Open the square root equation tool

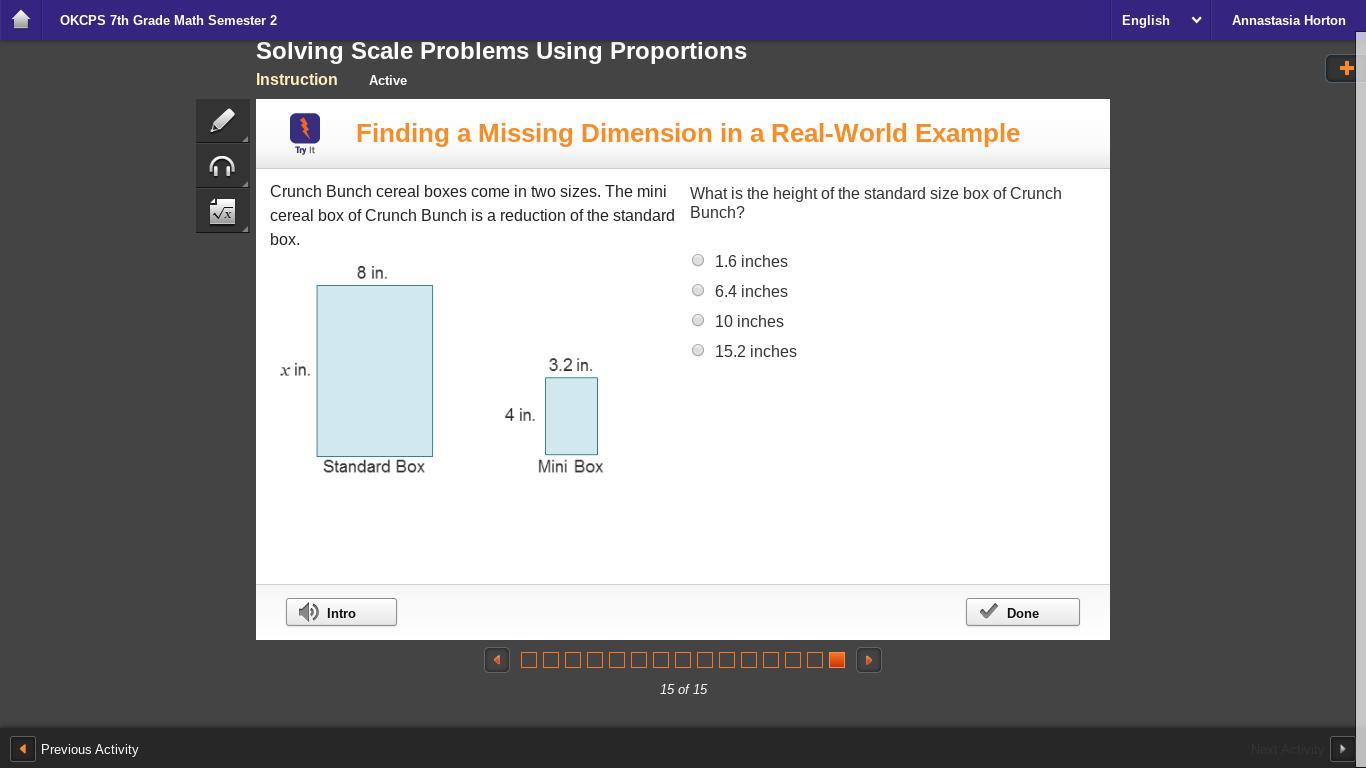click(222, 212)
